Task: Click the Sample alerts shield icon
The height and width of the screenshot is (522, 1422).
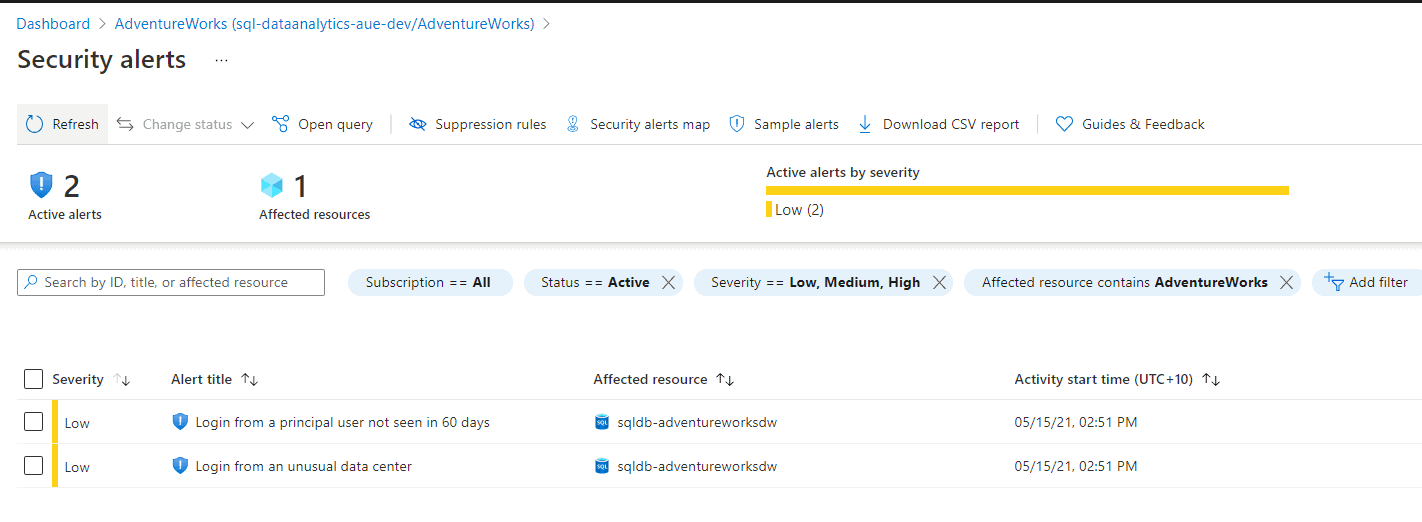Action: [x=737, y=124]
